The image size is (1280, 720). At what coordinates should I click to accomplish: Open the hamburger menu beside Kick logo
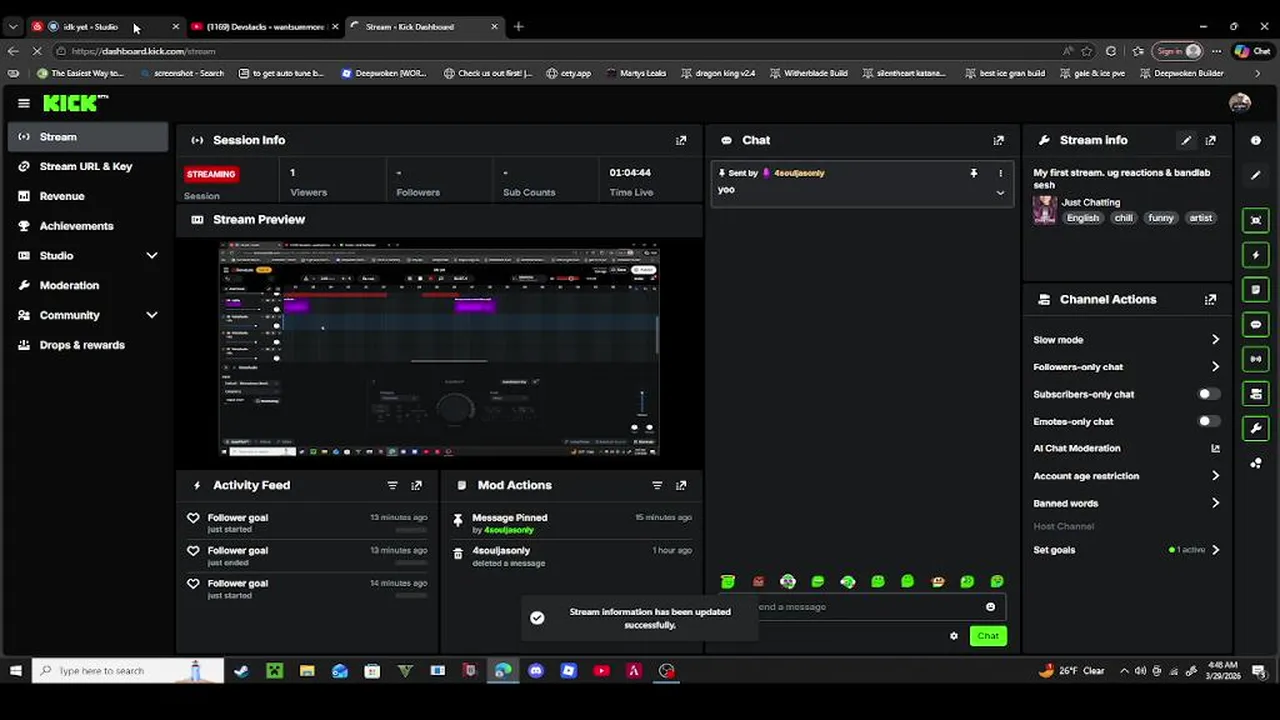[23, 103]
